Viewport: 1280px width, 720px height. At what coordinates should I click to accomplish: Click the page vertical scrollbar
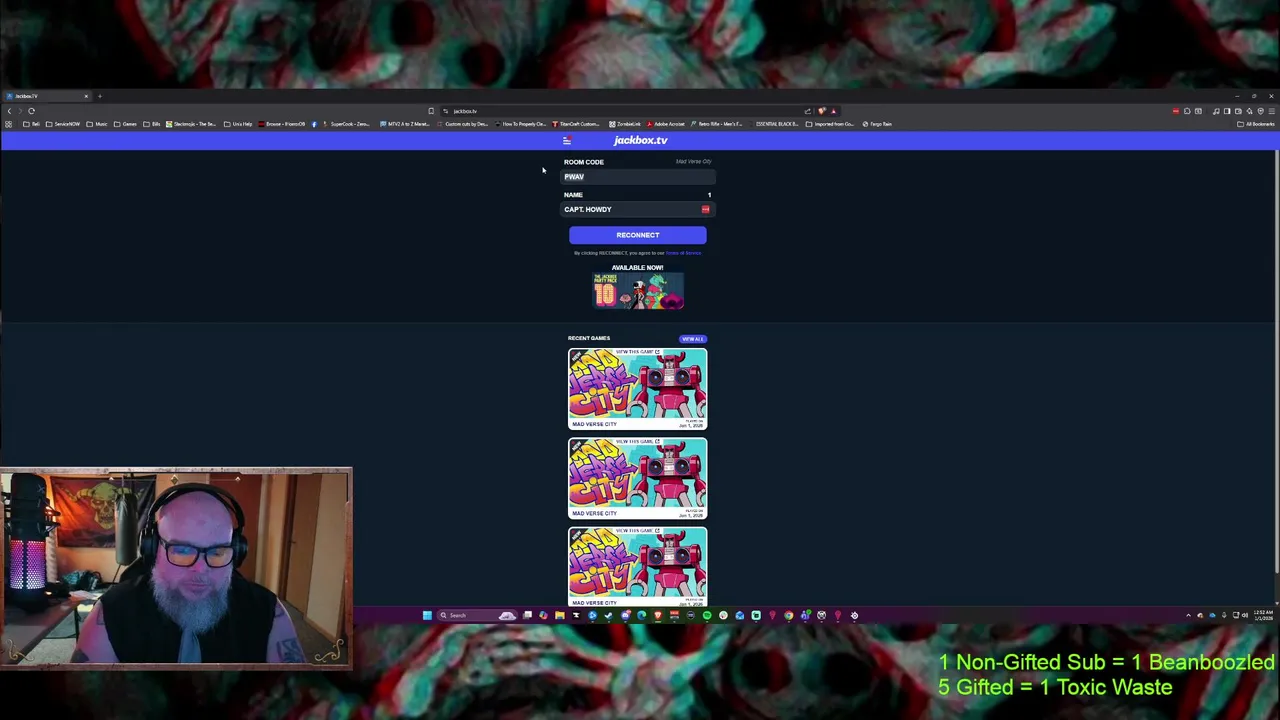click(1277, 360)
